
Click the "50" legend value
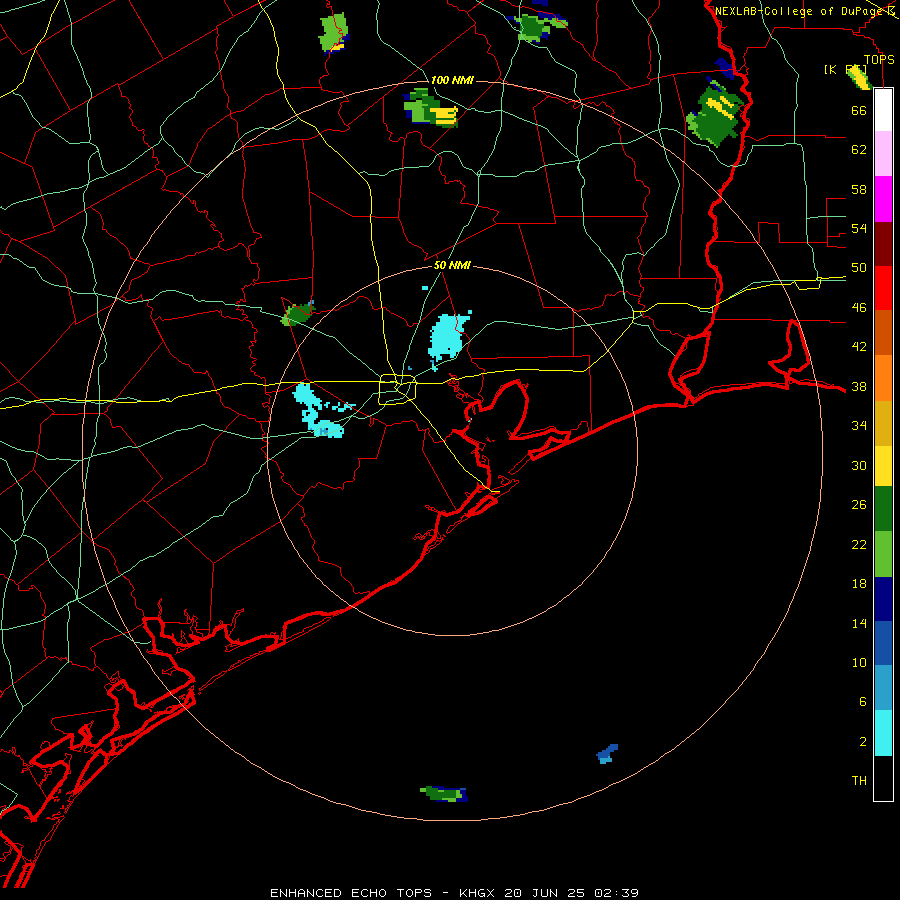pos(859,268)
